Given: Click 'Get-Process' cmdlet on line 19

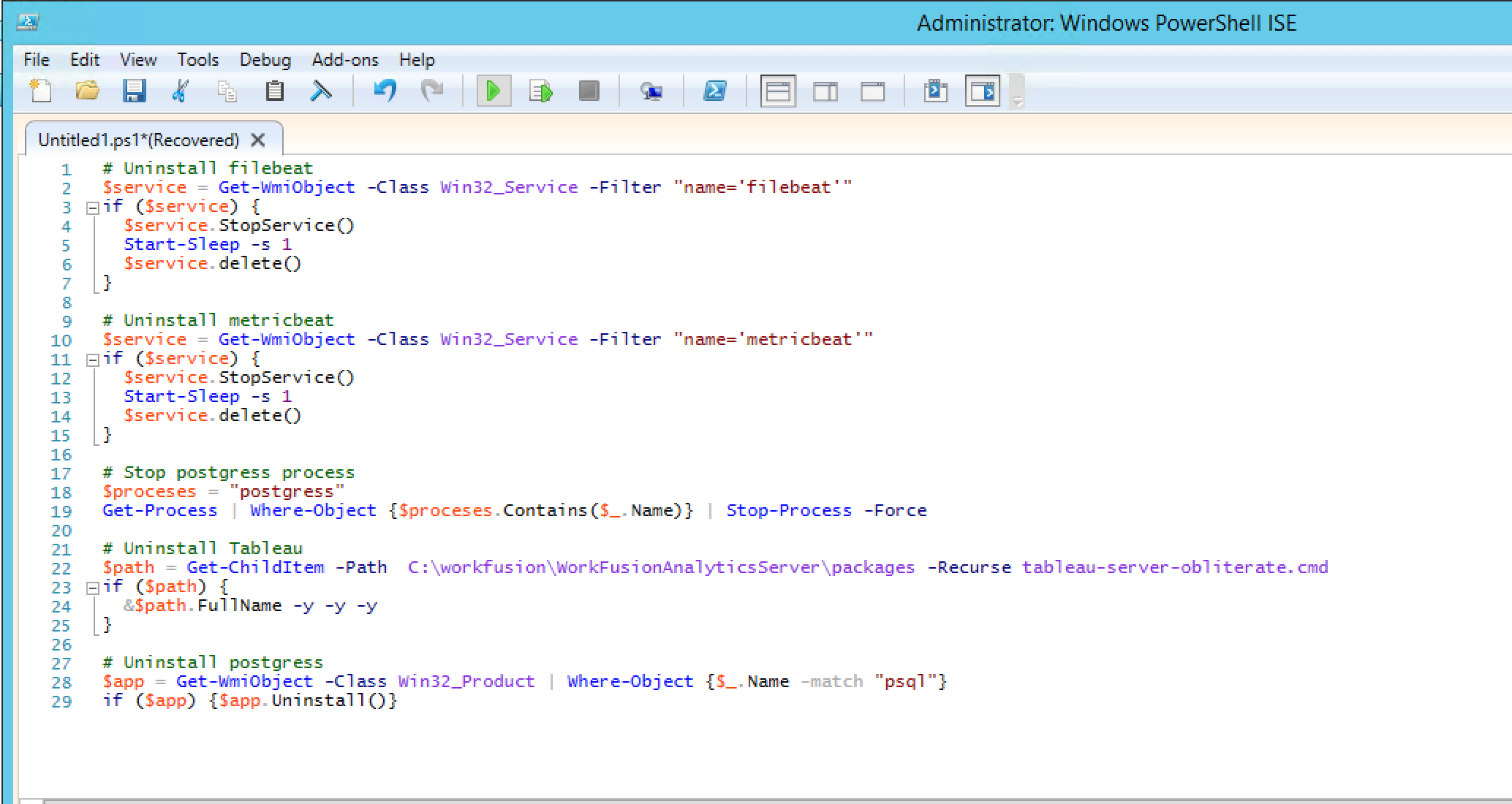Looking at the screenshot, I should click(160, 510).
